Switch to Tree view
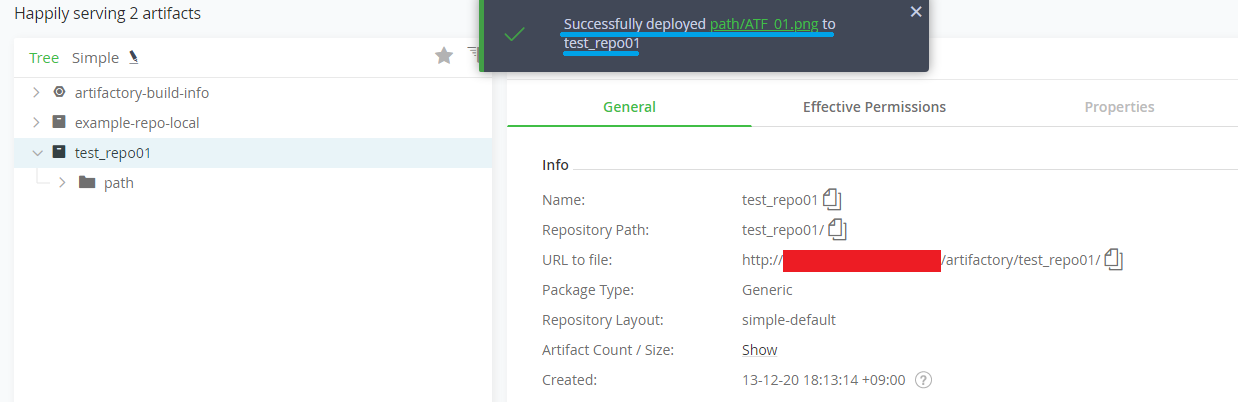The height and width of the screenshot is (402, 1238). [x=44, y=58]
